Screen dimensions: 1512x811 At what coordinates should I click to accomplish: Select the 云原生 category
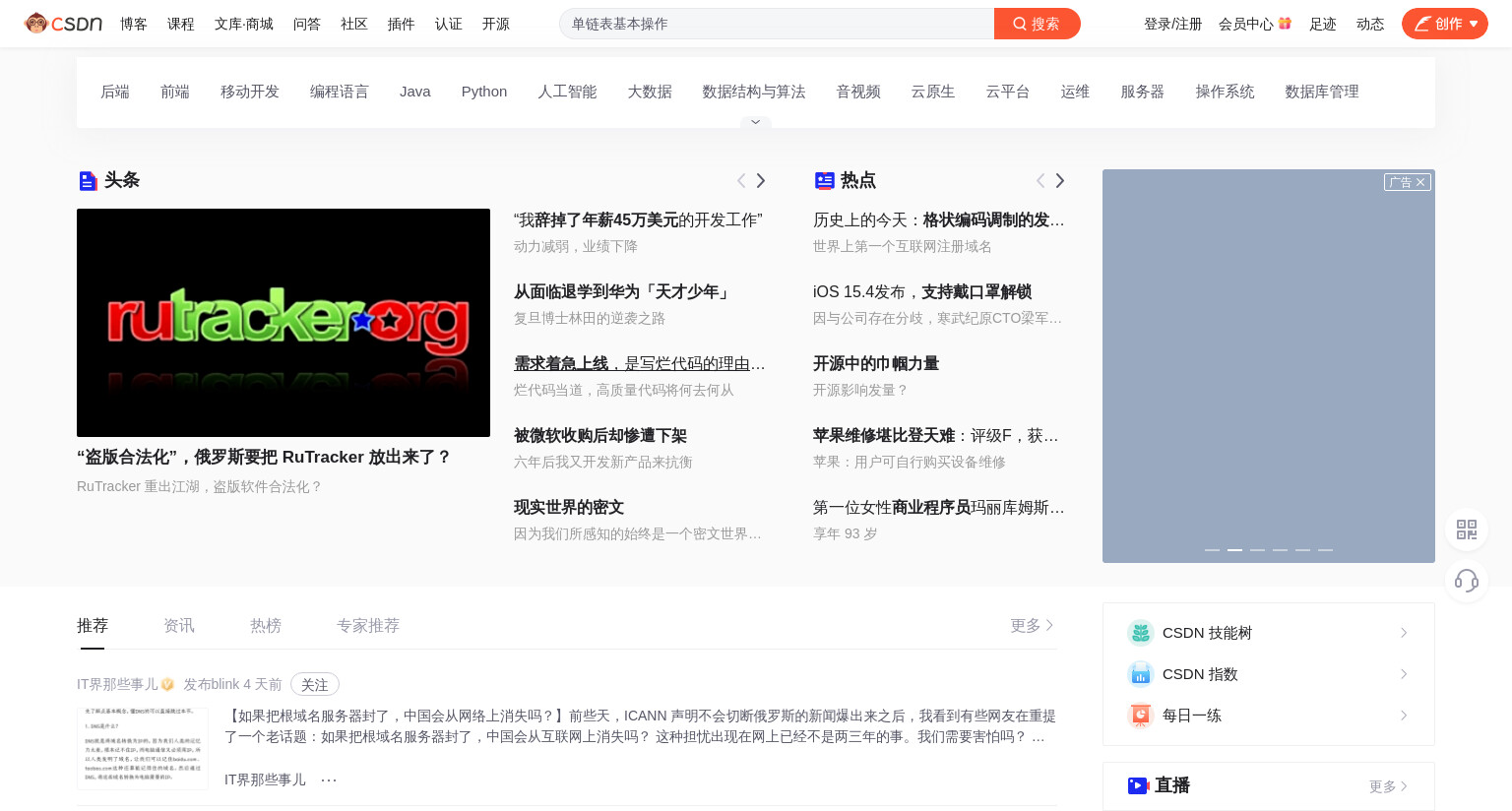pyautogui.click(x=933, y=92)
